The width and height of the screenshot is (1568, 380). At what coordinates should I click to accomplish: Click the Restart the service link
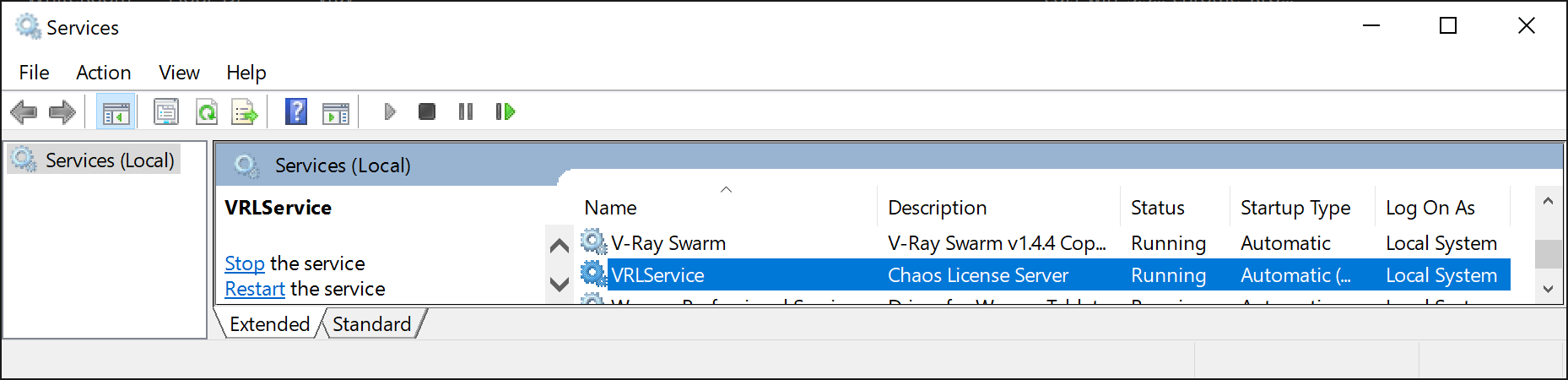[255, 289]
